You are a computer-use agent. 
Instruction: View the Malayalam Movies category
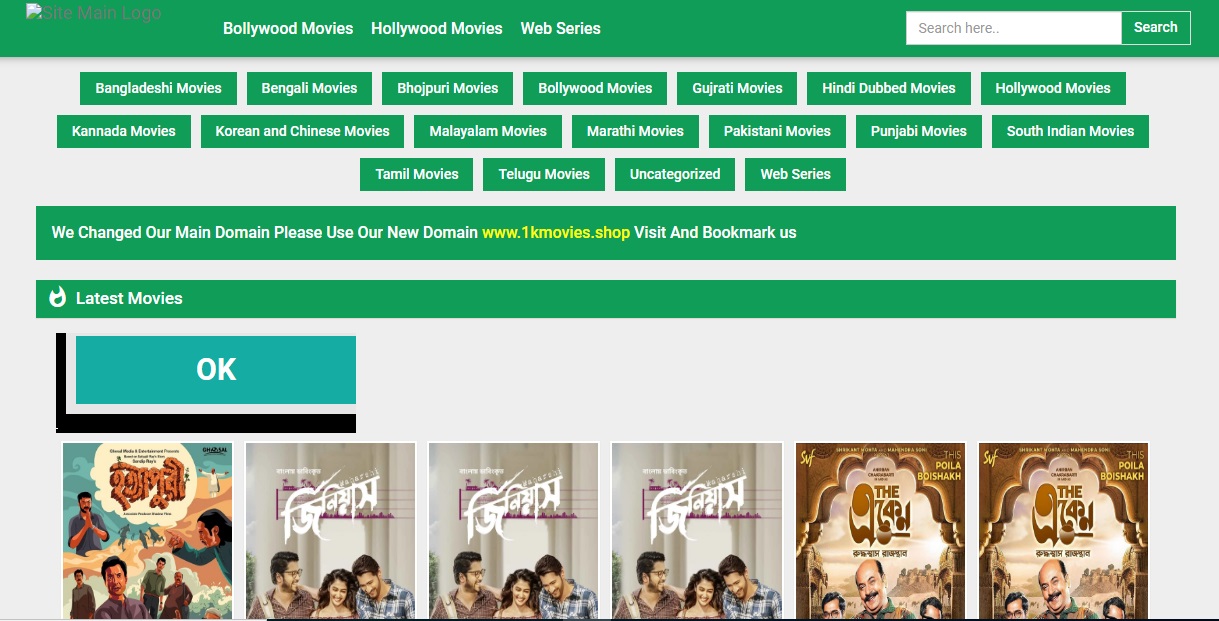(x=488, y=131)
